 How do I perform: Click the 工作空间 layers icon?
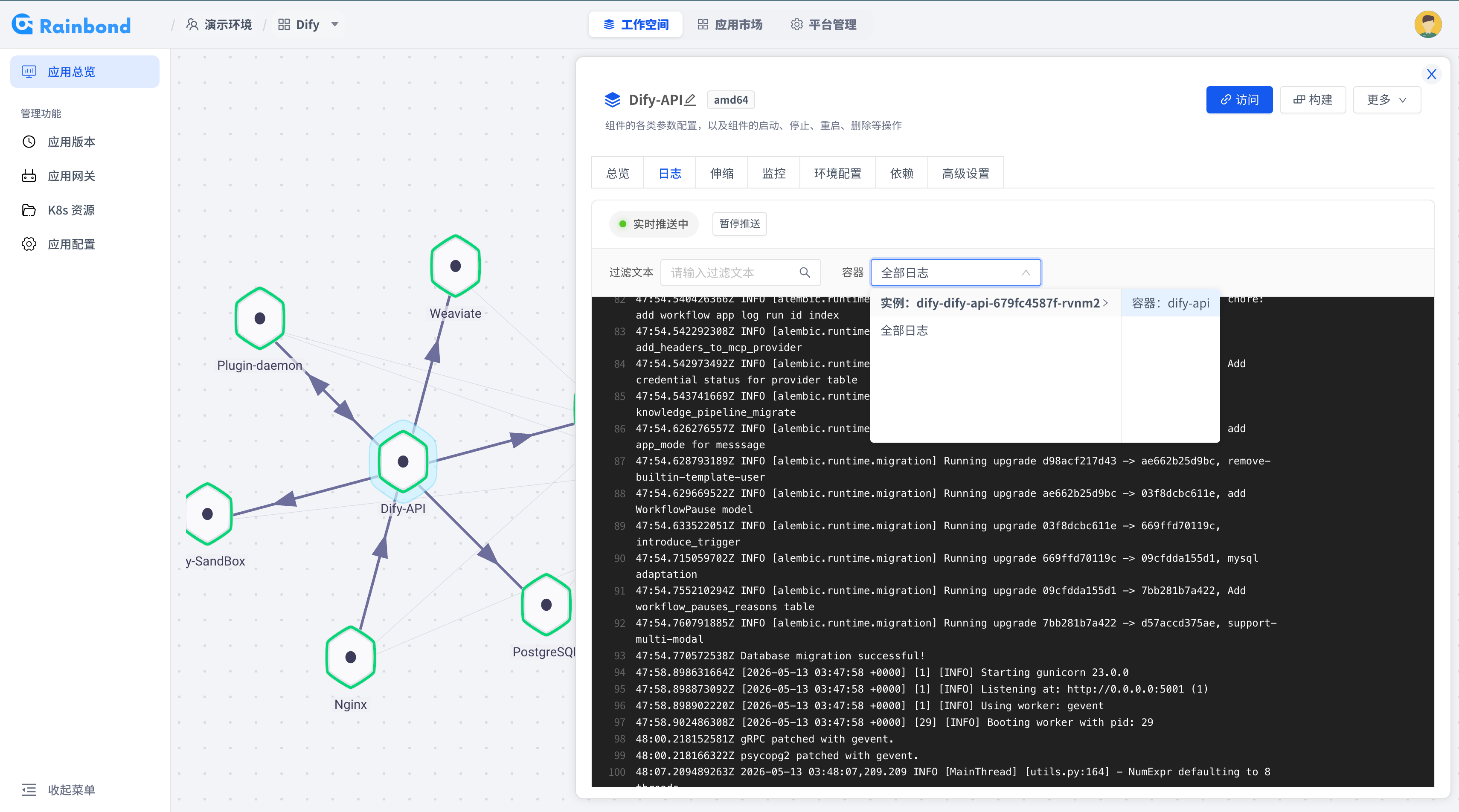(x=609, y=24)
